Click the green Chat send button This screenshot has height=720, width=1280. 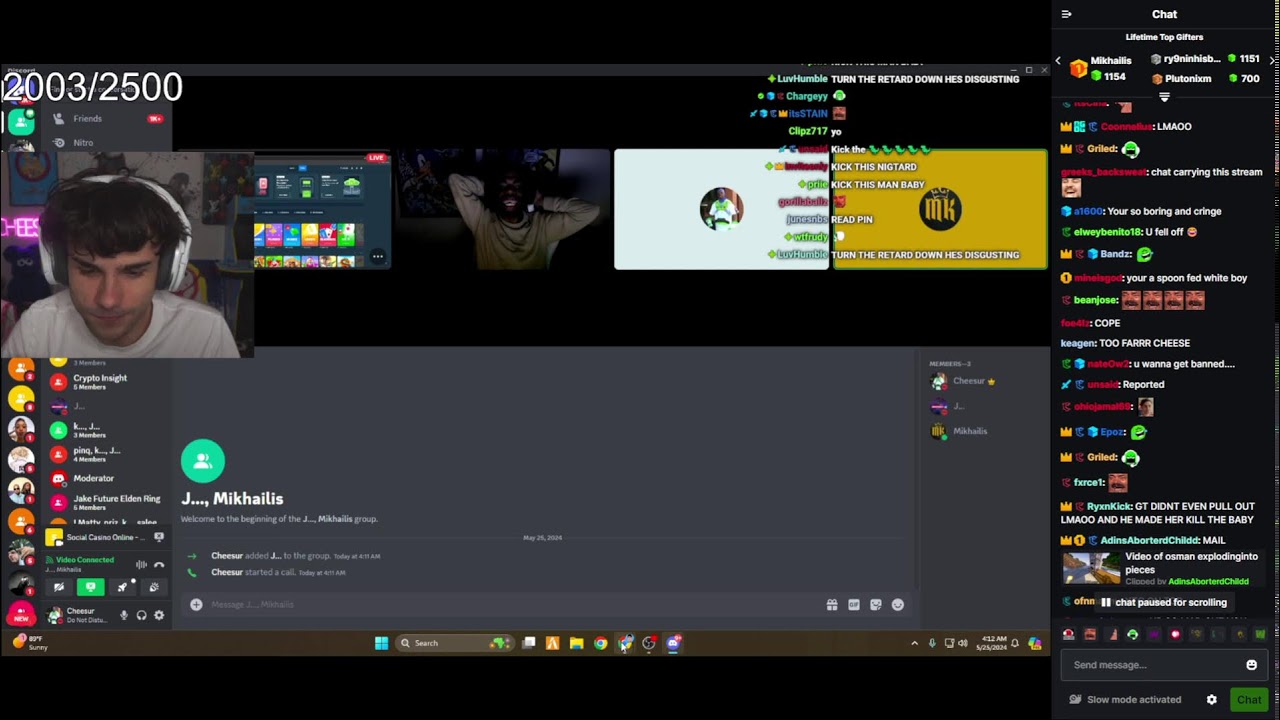point(1249,700)
